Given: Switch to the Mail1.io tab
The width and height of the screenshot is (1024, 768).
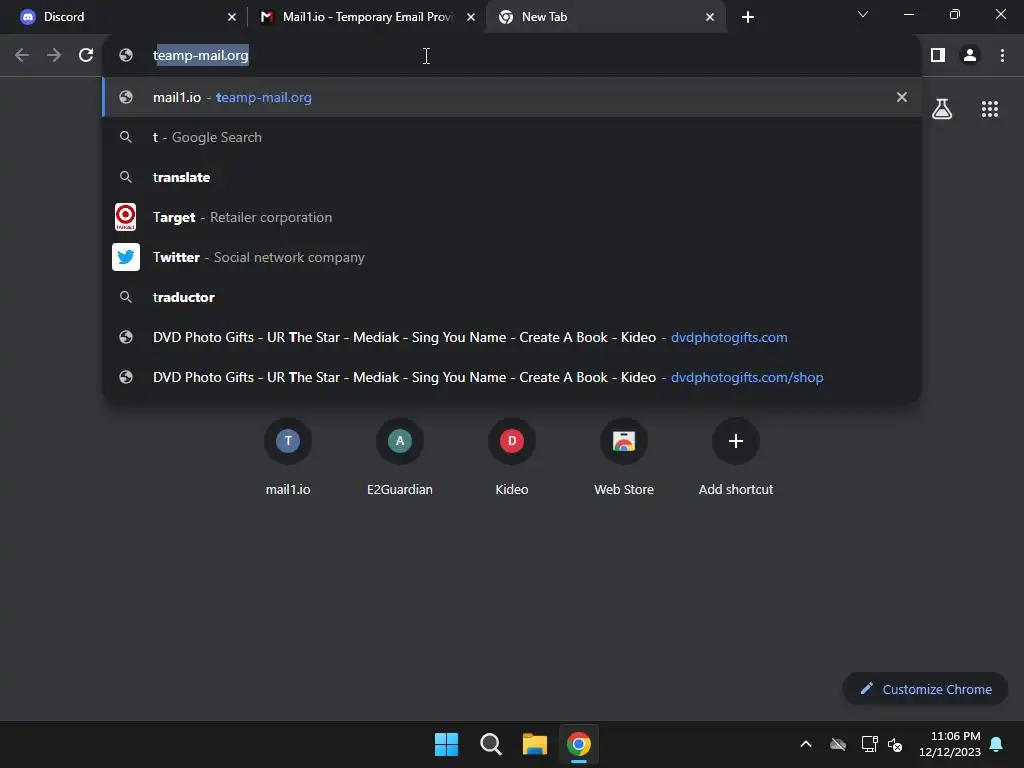Looking at the screenshot, I should (367, 17).
